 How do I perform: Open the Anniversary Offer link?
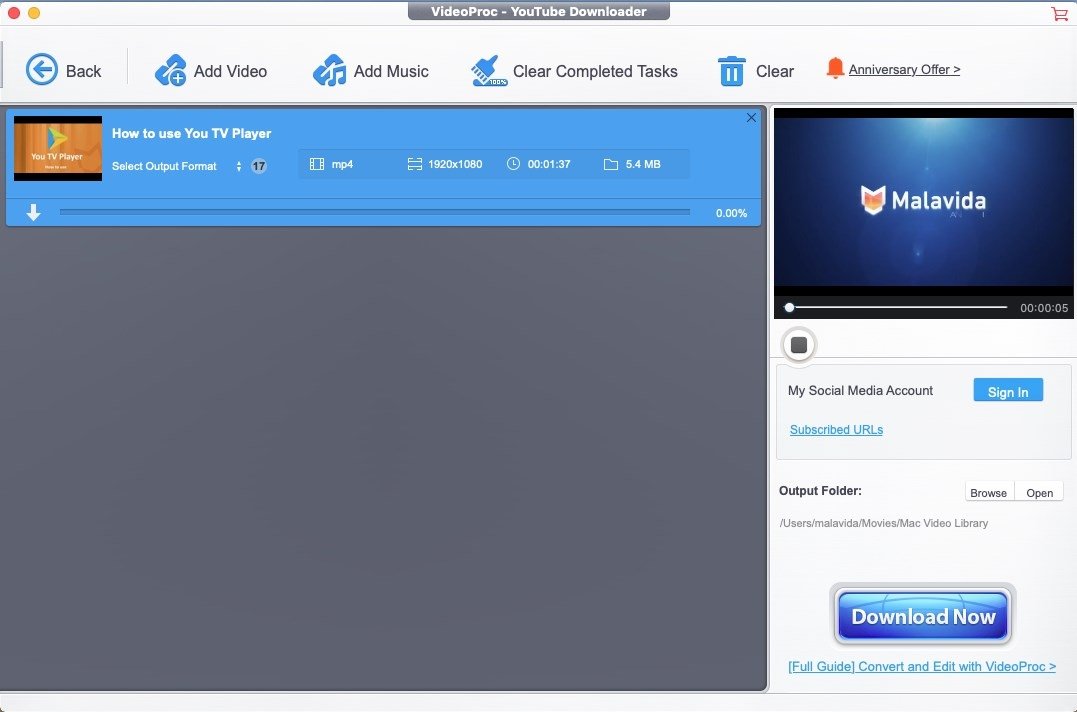coord(904,69)
